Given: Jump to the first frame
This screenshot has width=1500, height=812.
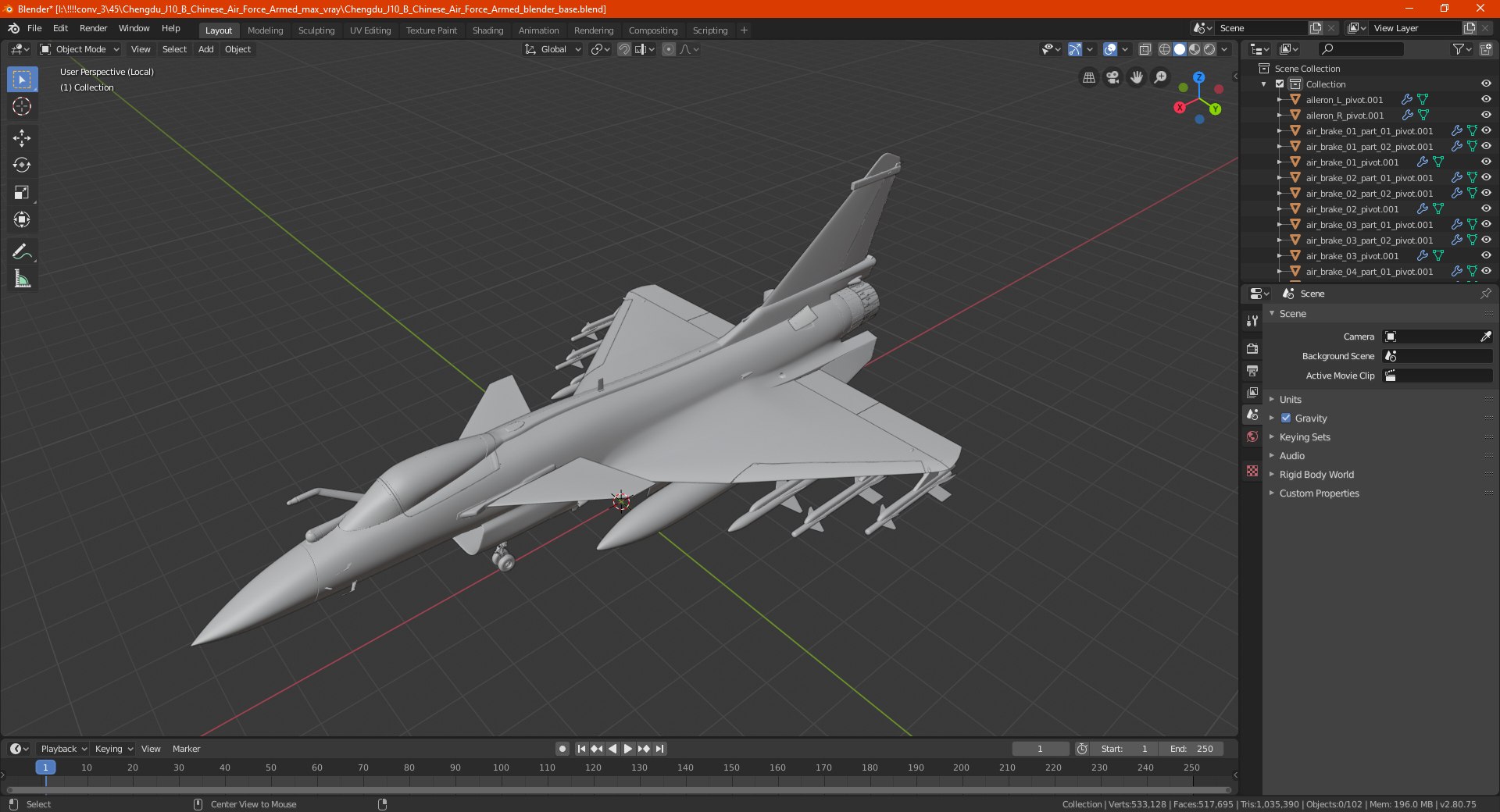Looking at the screenshot, I should pos(581,749).
